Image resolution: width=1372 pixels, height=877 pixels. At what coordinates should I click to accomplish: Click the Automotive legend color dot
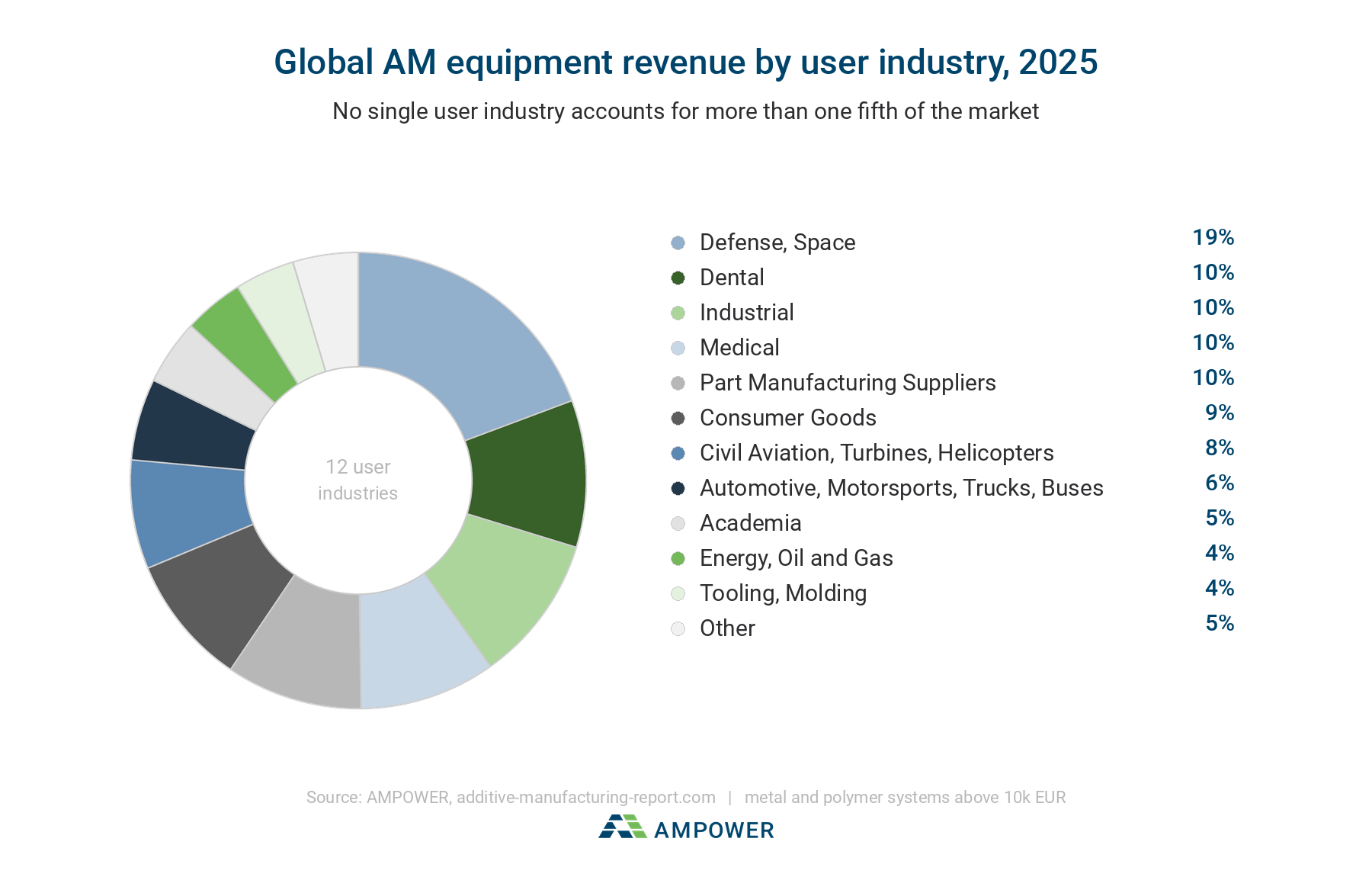(678, 488)
